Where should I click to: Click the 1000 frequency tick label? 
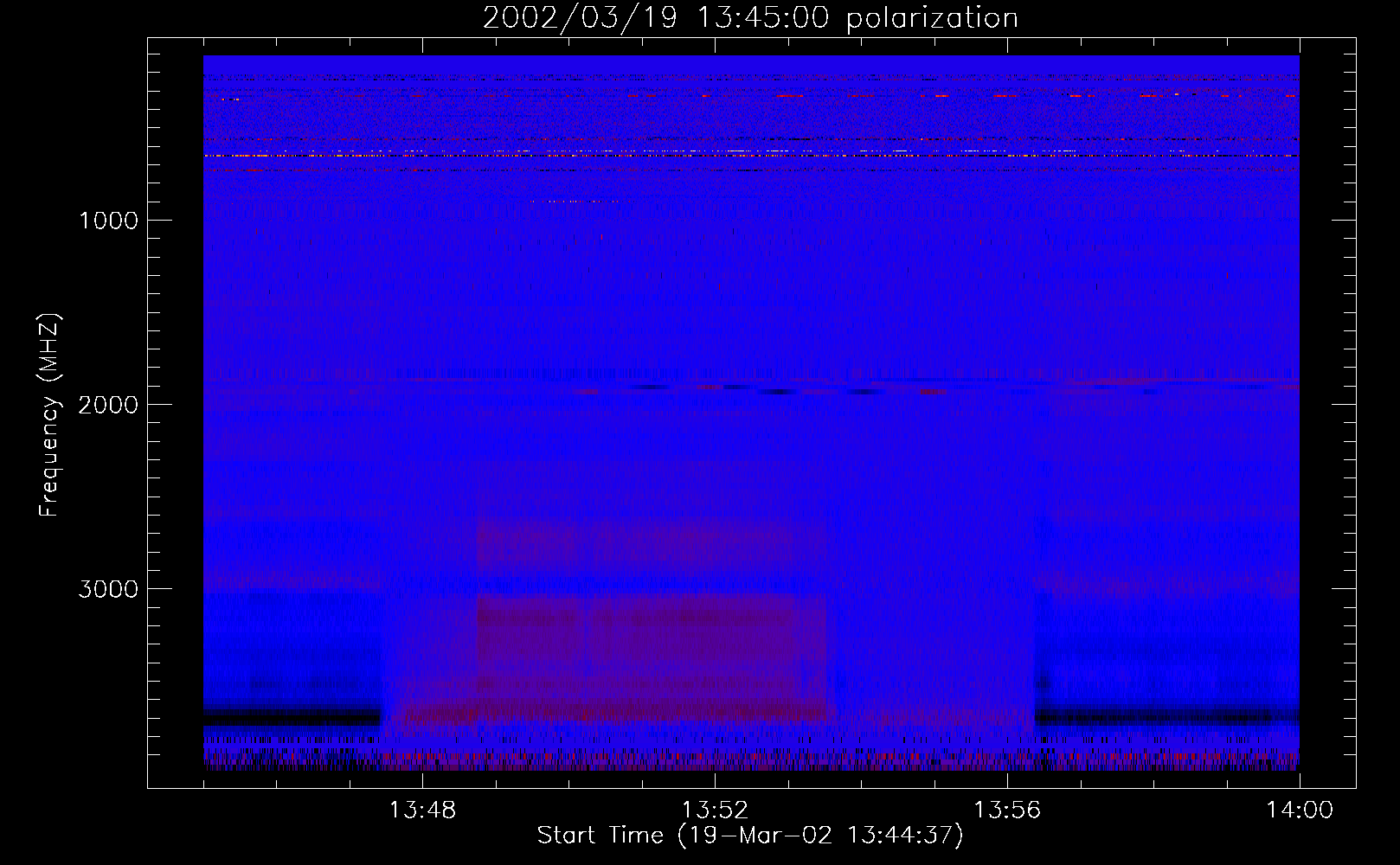point(108,221)
